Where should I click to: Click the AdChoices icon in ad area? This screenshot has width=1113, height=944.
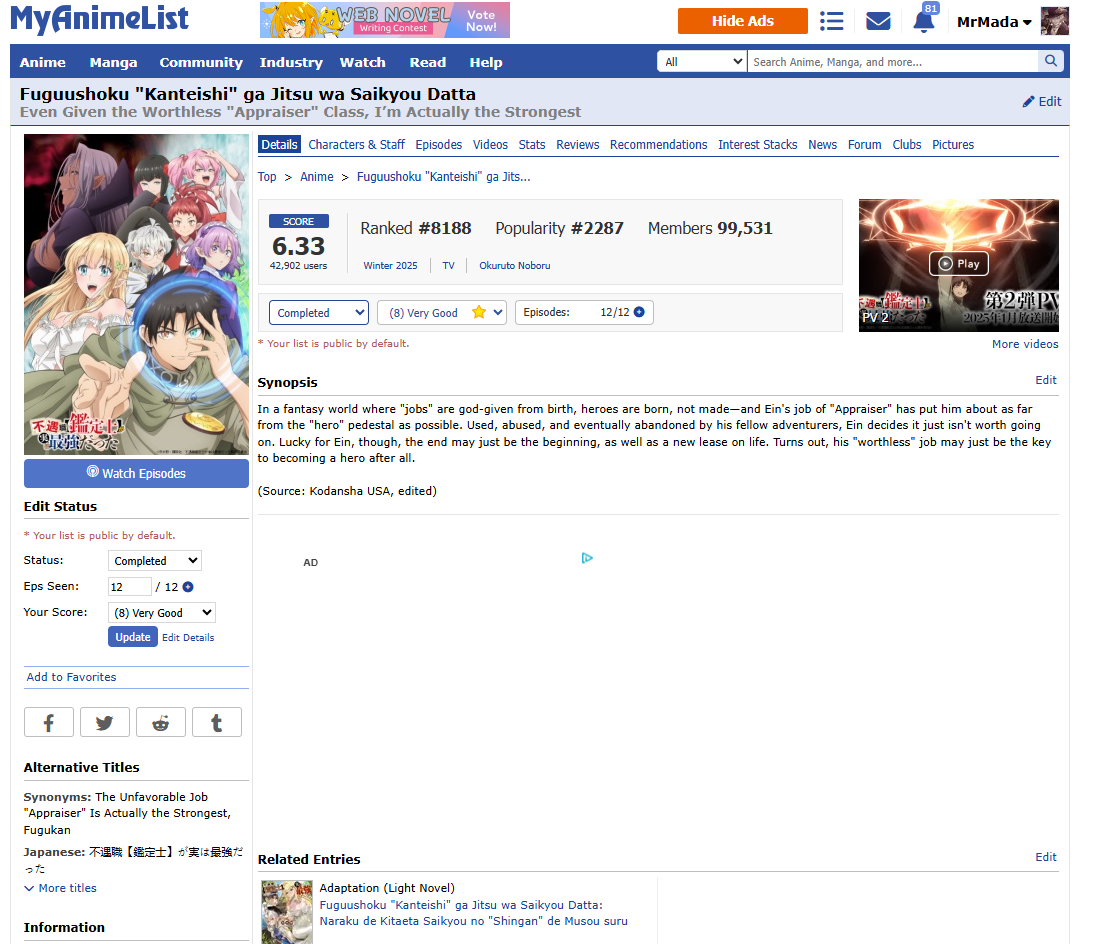(587, 558)
